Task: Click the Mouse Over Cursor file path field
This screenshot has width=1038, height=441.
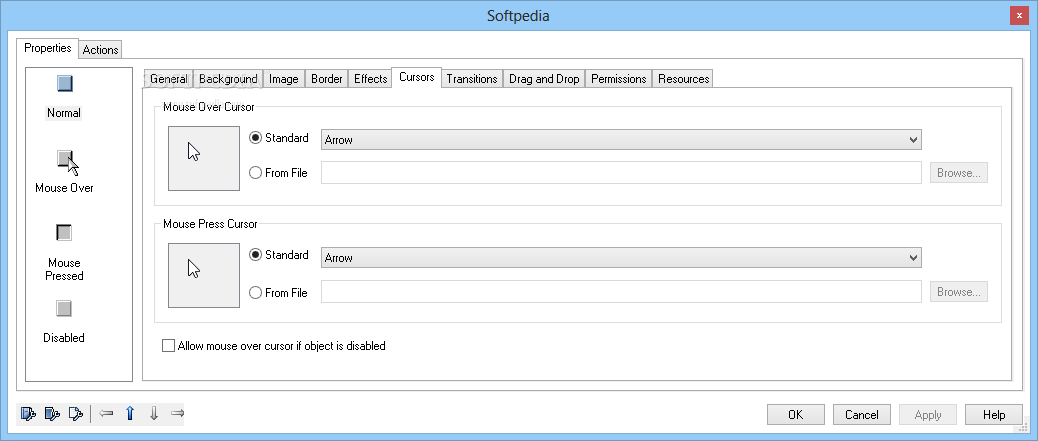Action: point(621,173)
